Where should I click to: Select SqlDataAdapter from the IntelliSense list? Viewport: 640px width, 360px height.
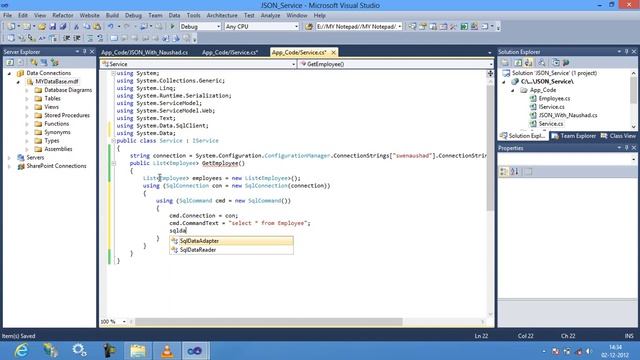tap(231, 241)
